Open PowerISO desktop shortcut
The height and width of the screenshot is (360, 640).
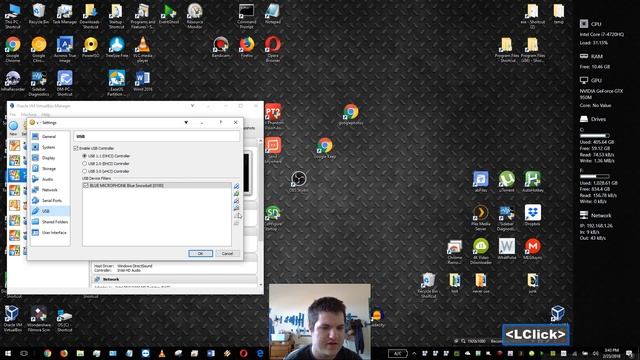pyautogui.click(x=91, y=47)
